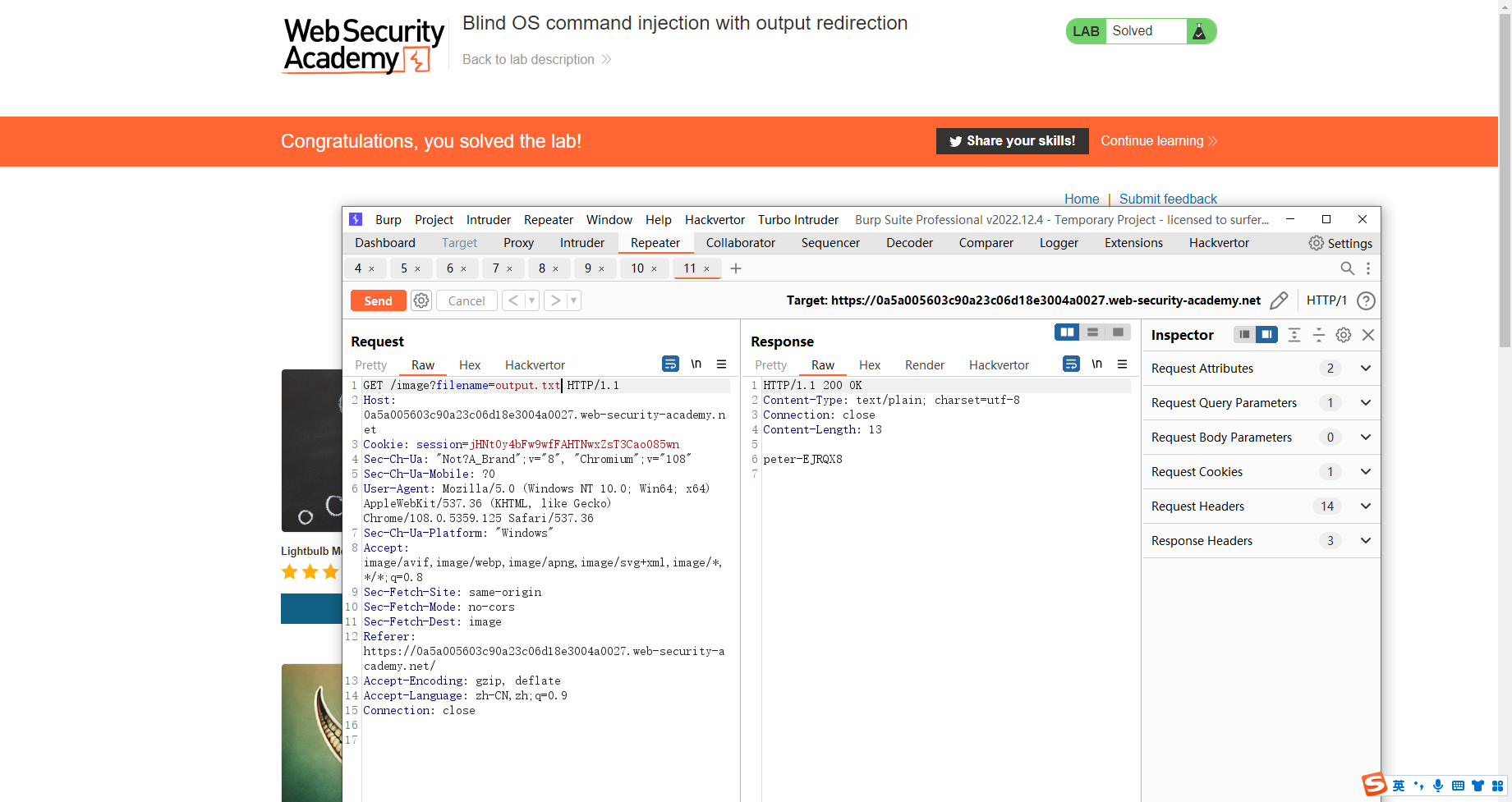Open Sogou soft keyboard
Screen dimensions: 1512x802
click(1458, 786)
